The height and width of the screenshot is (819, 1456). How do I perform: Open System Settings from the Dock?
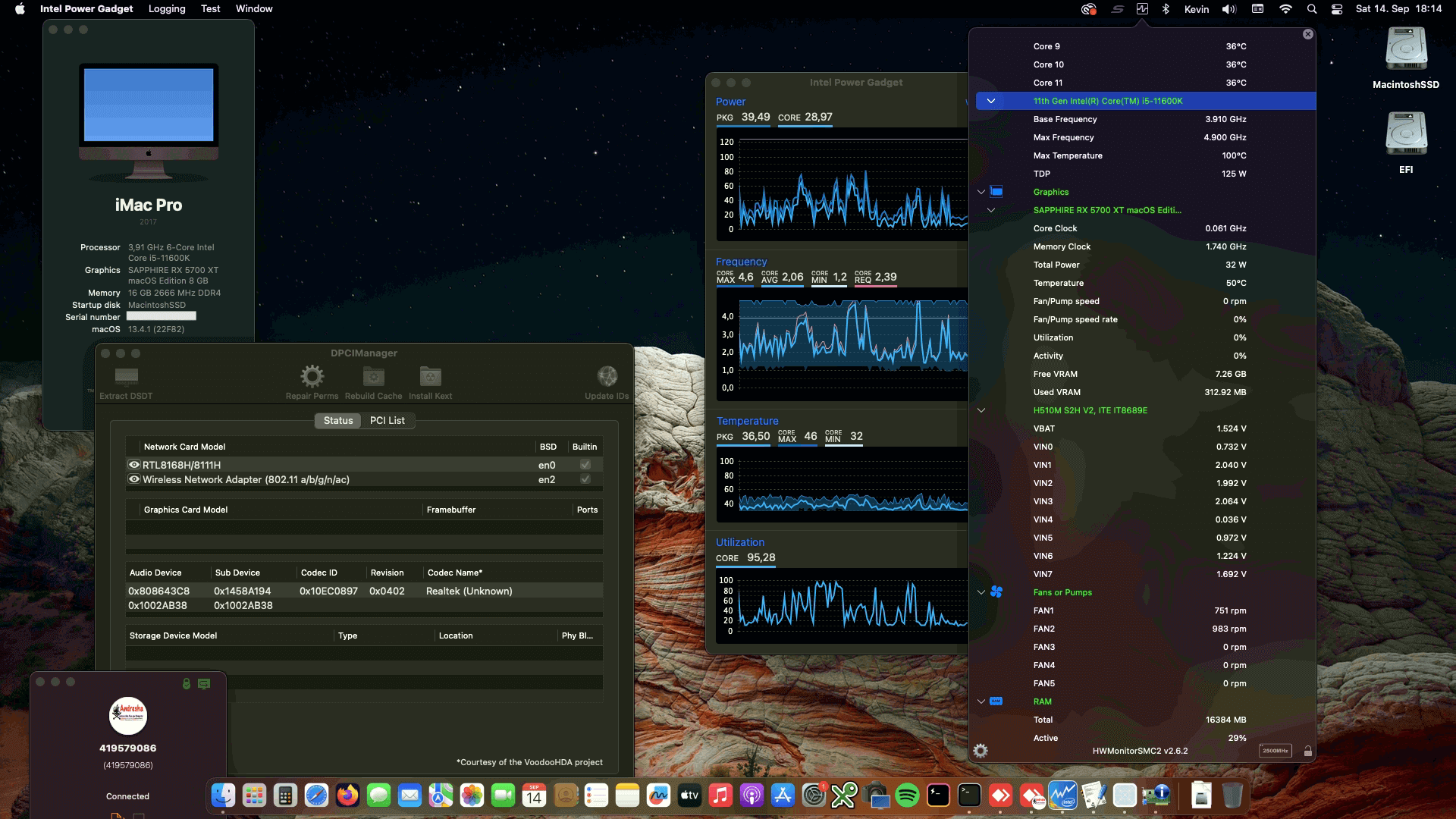(814, 795)
